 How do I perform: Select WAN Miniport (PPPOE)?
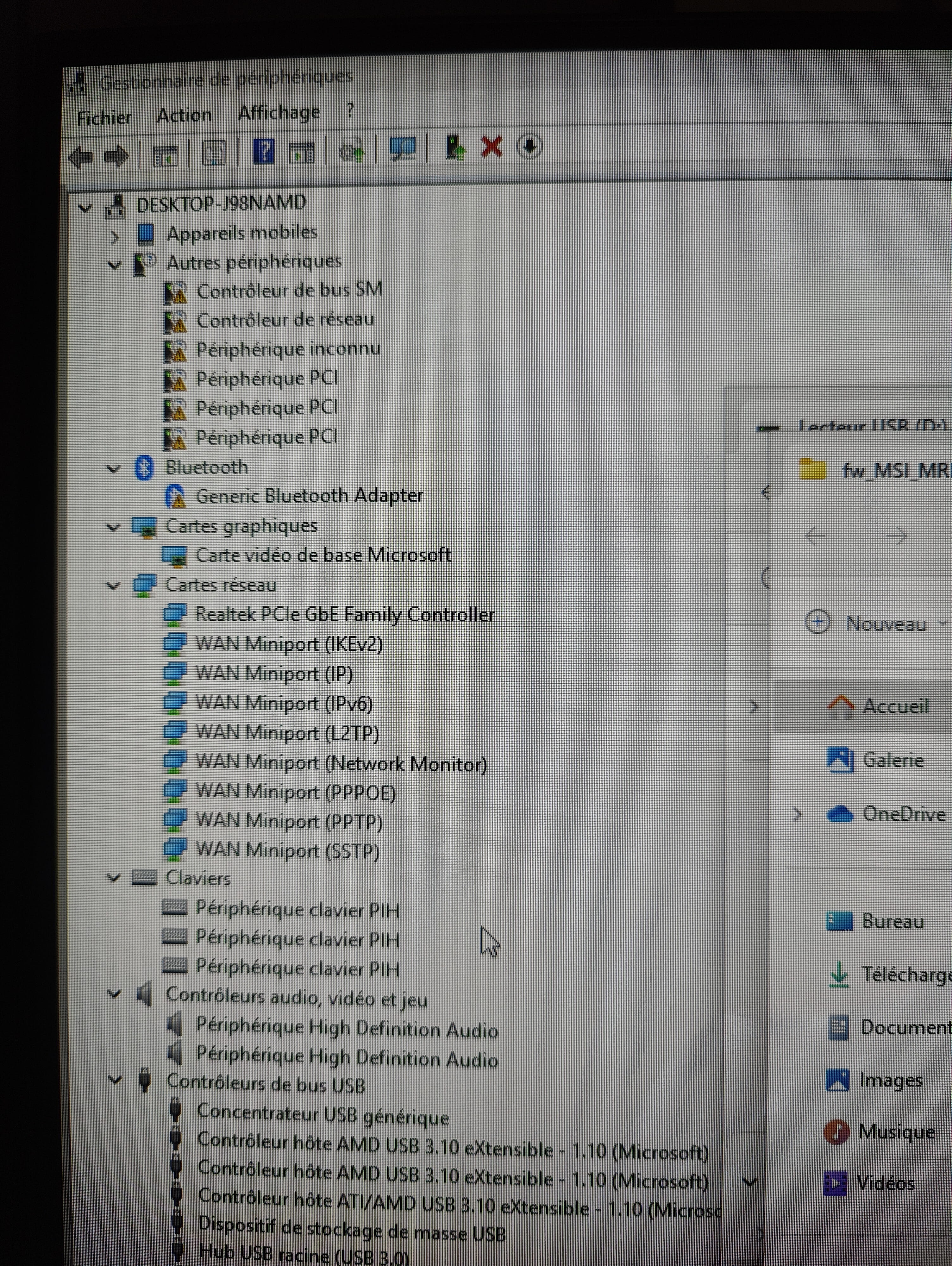tap(295, 792)
